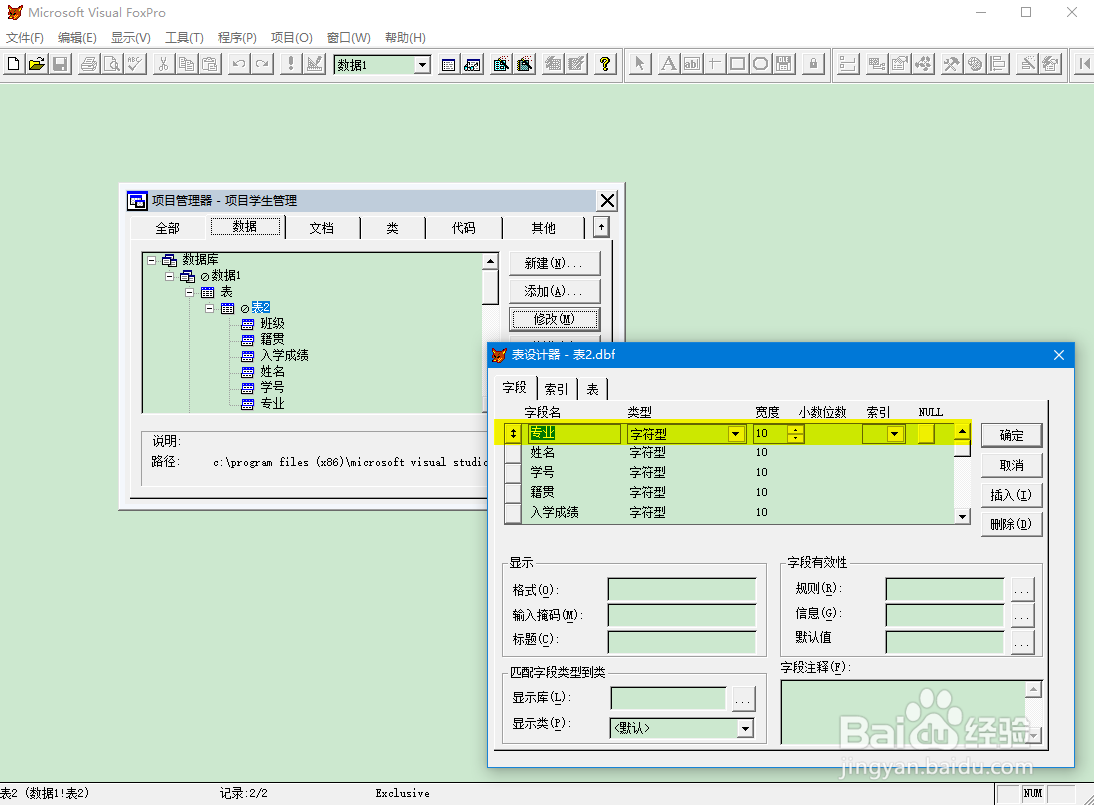Viewport: 1094px width, 805px height.
Task: Increase the width spinner for 专业 field
Action: pos(795,430)
